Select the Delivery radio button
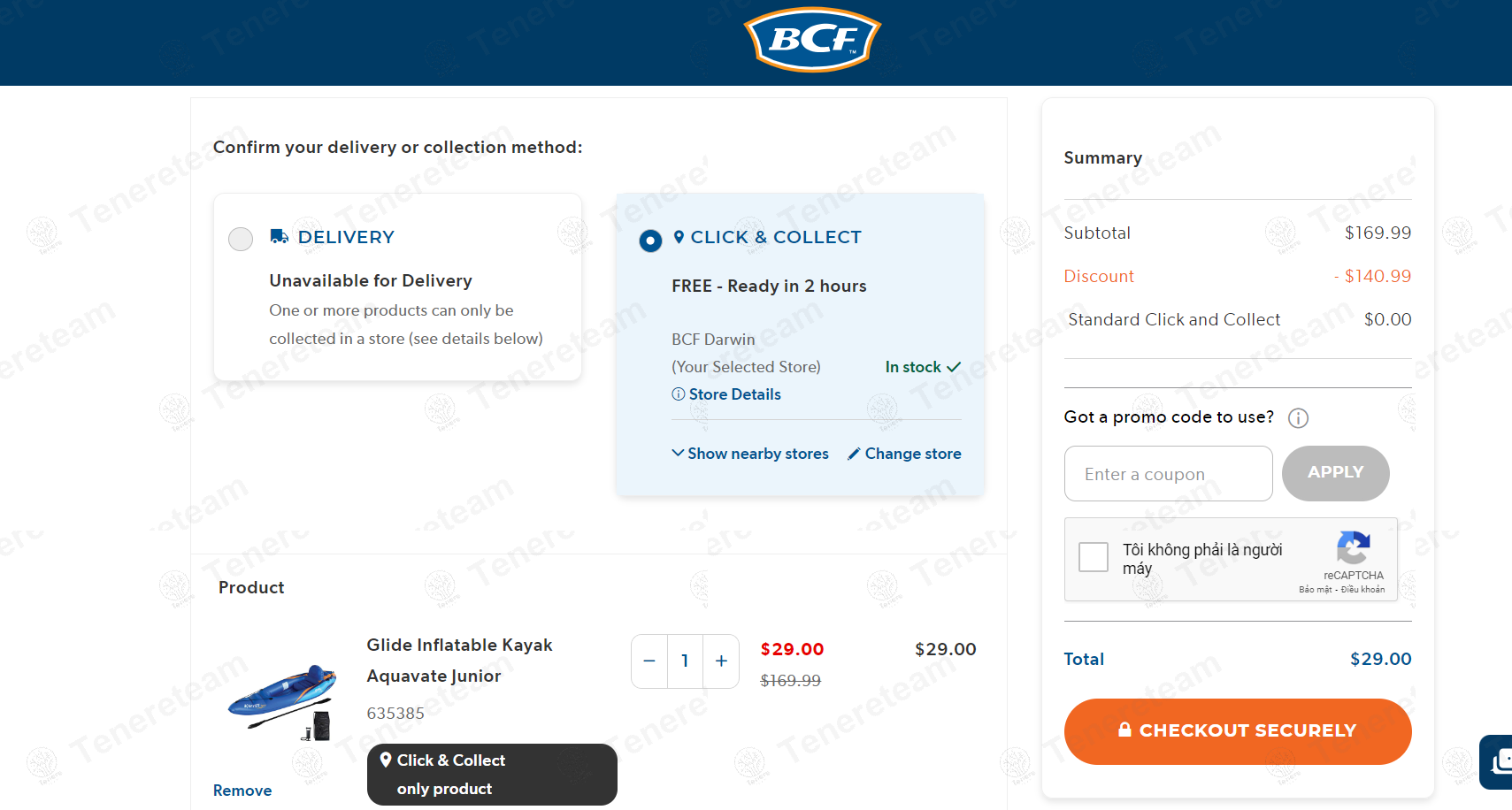This screenshot has height=810, width=1512. pyautogui.click(x=241, y=239)
